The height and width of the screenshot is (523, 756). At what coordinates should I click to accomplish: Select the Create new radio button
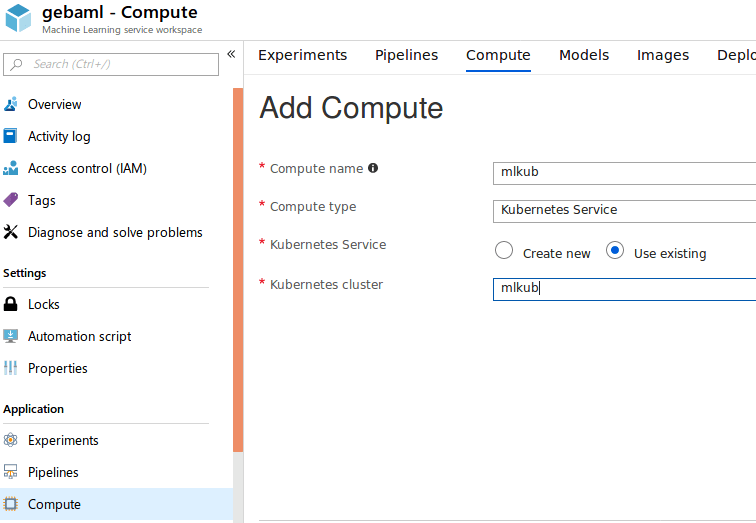click(504, 251)
